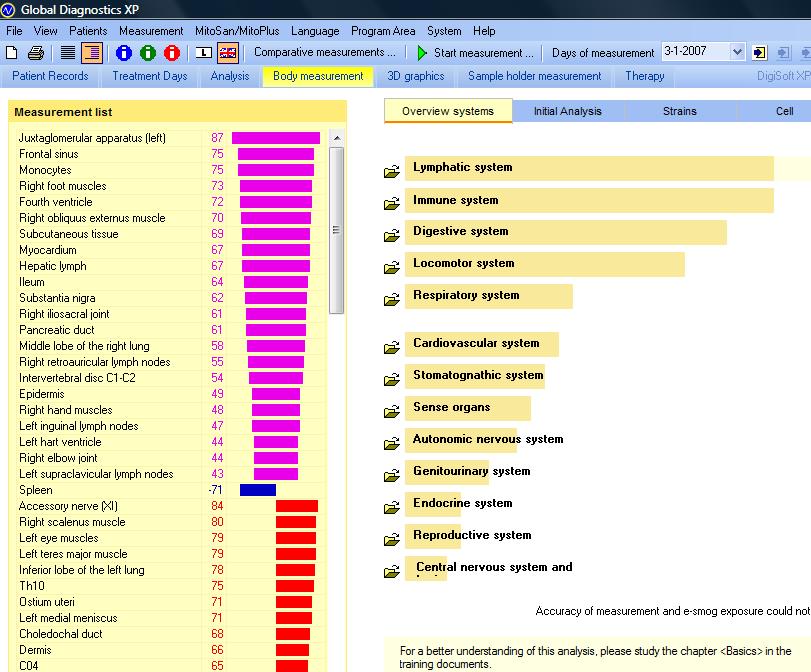The height and width of the screenshot is (672, 811).
Task: Open folder icon for Endocrine system
Action: tap(392, 507)
